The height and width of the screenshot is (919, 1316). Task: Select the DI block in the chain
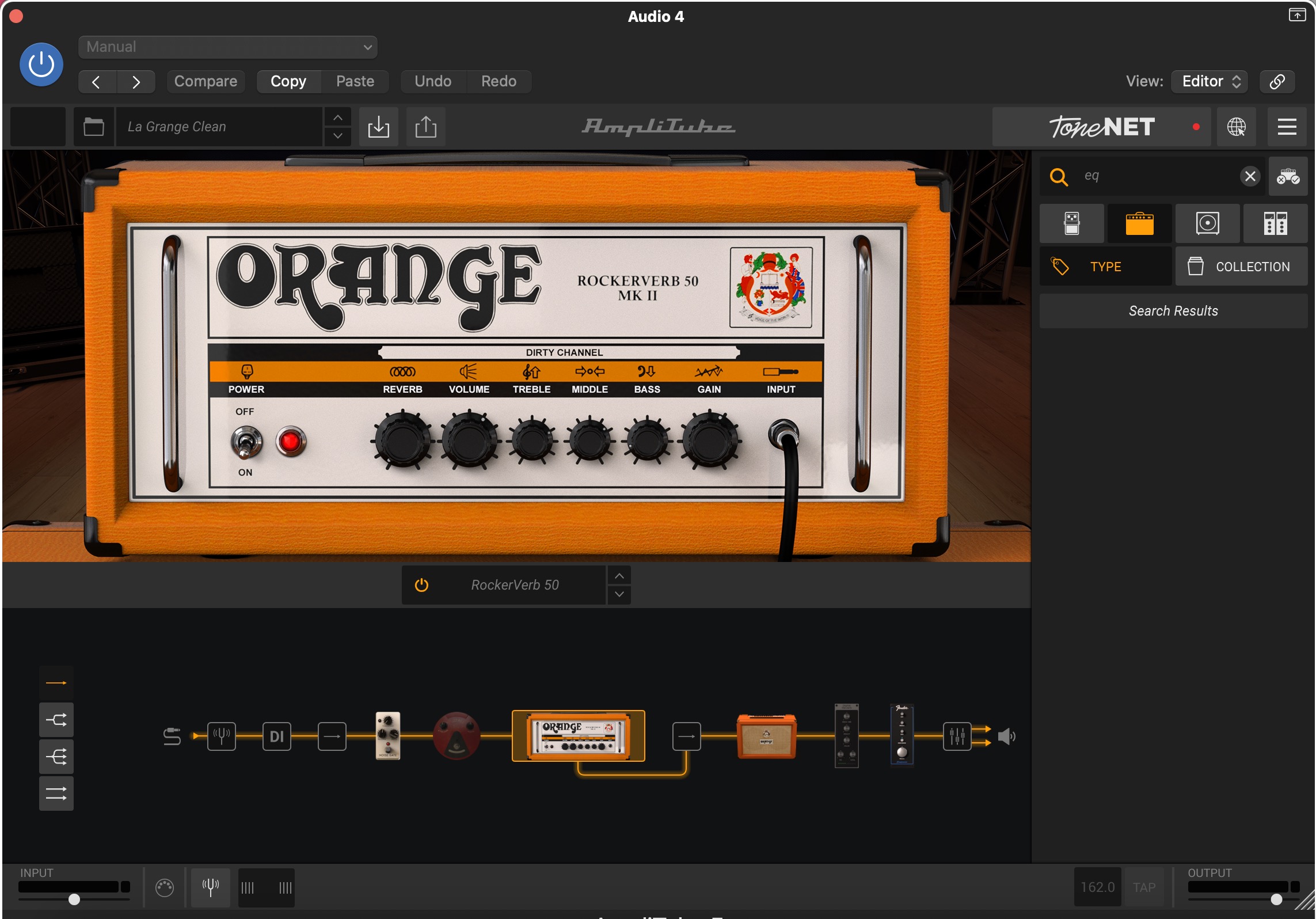(277, 736)
